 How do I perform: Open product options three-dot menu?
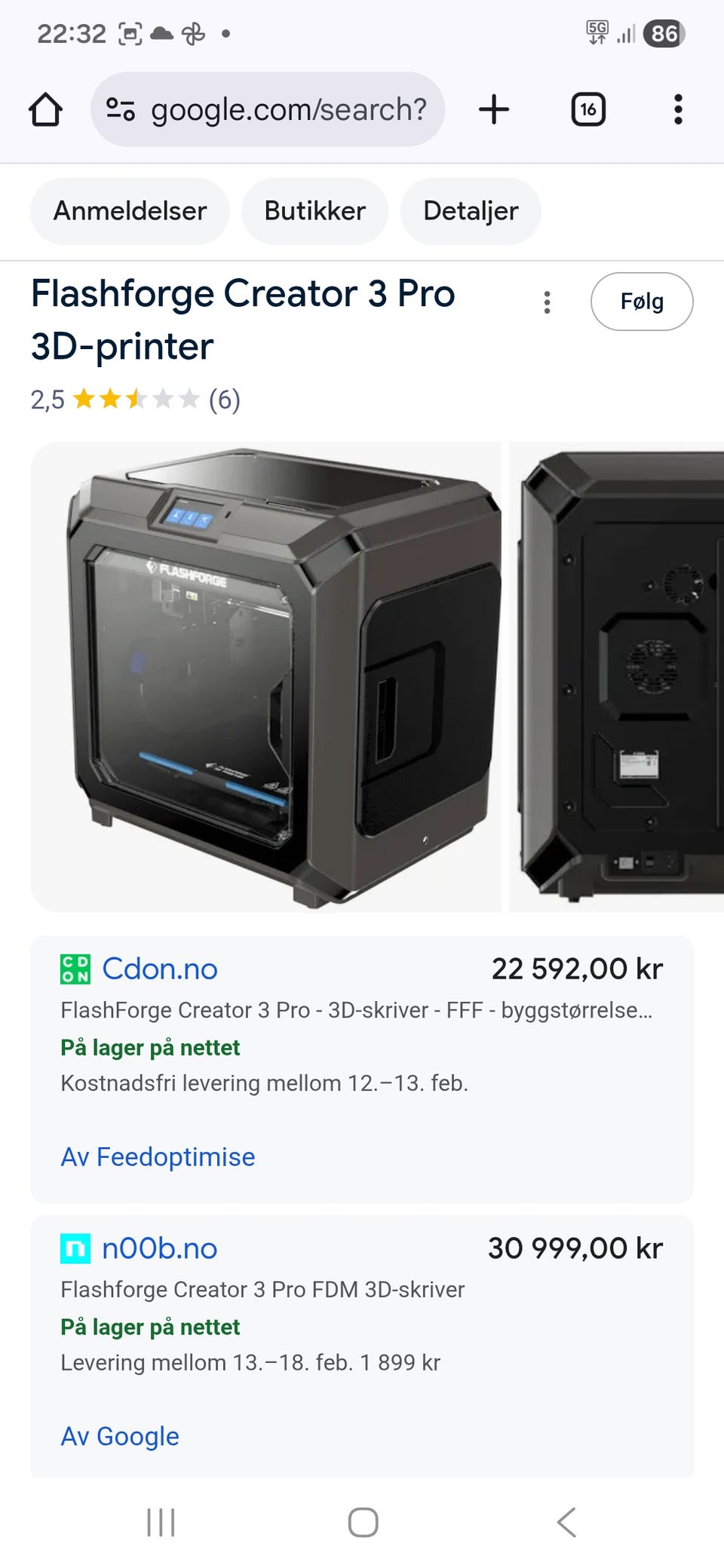(x=548, y=302)
